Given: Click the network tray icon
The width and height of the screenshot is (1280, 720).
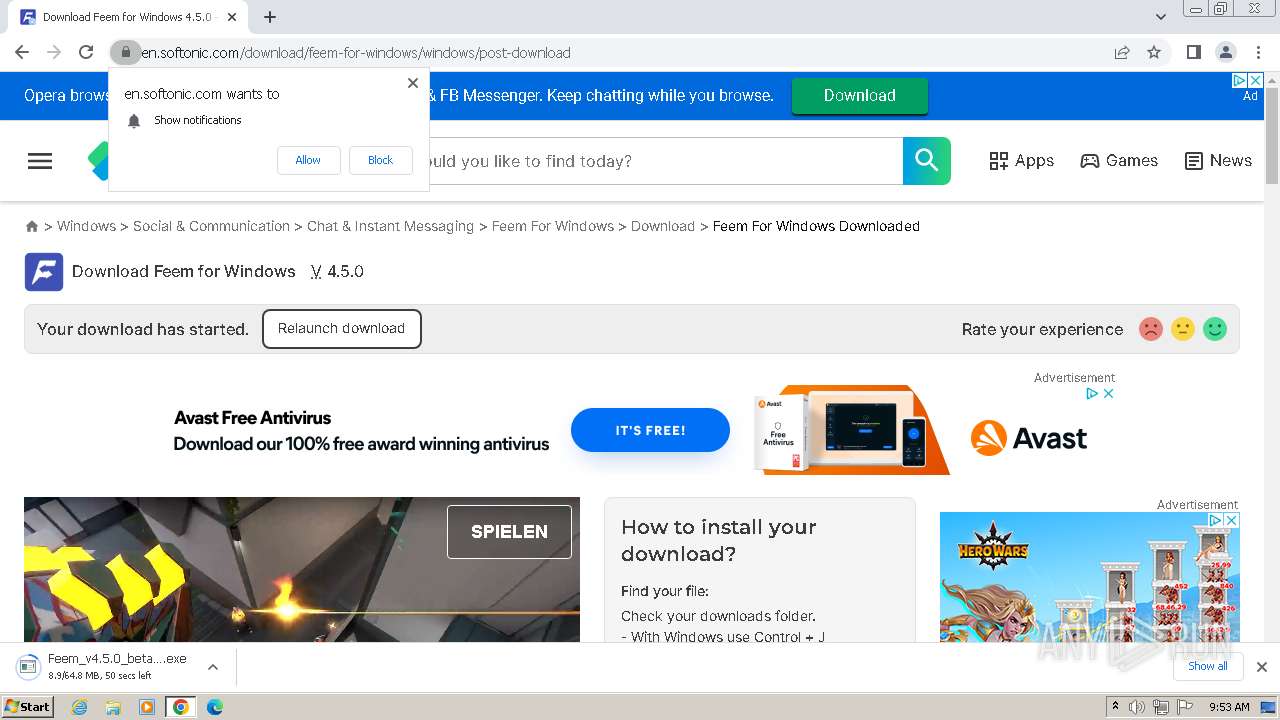Looking at the screenshot, I should tap(1161, 707).
